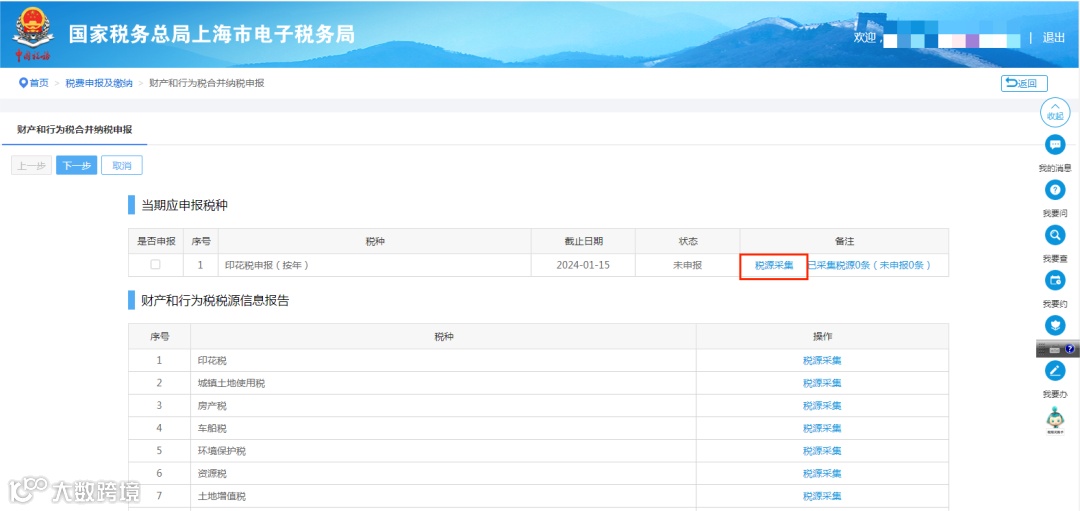Screen dimensions: 1080x511
Task: Click the 返回 back button
Action: (x=1024, y=83)
